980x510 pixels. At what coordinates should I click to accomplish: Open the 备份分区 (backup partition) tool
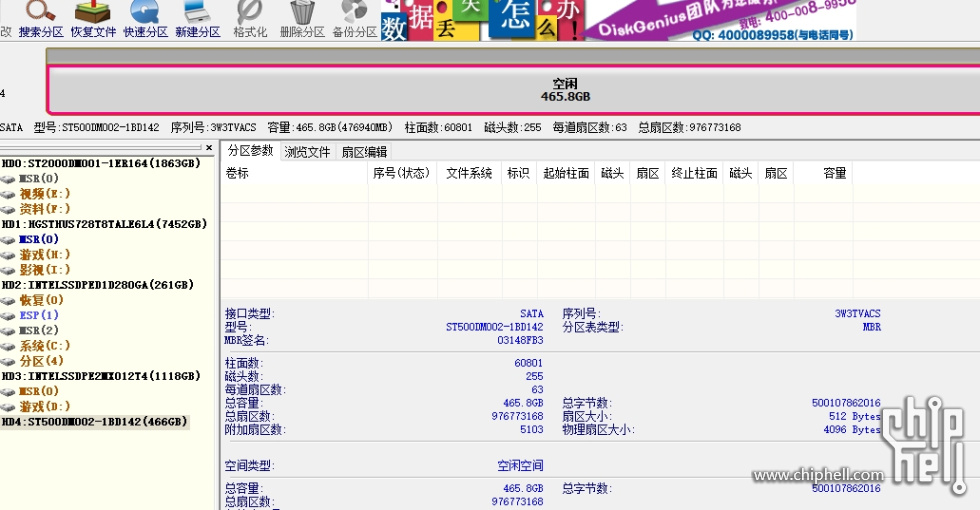[x=354, y=20]
